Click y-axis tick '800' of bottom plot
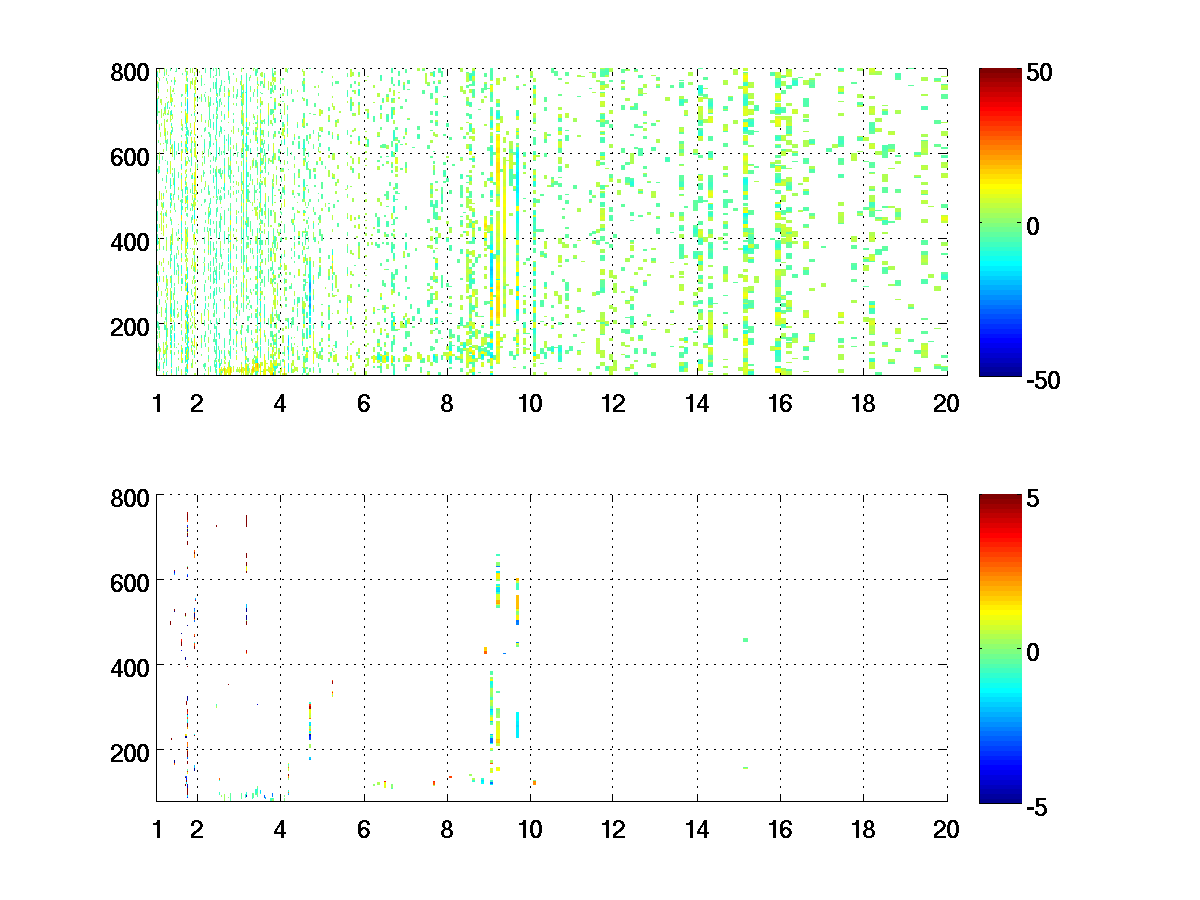1200x900 pixels. coord(130,497)
